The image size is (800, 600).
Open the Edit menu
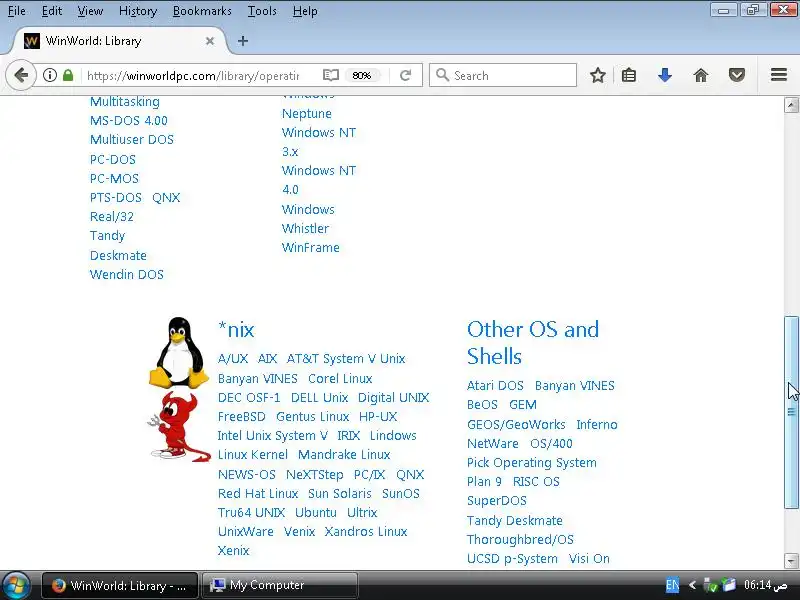pos(52,11)
